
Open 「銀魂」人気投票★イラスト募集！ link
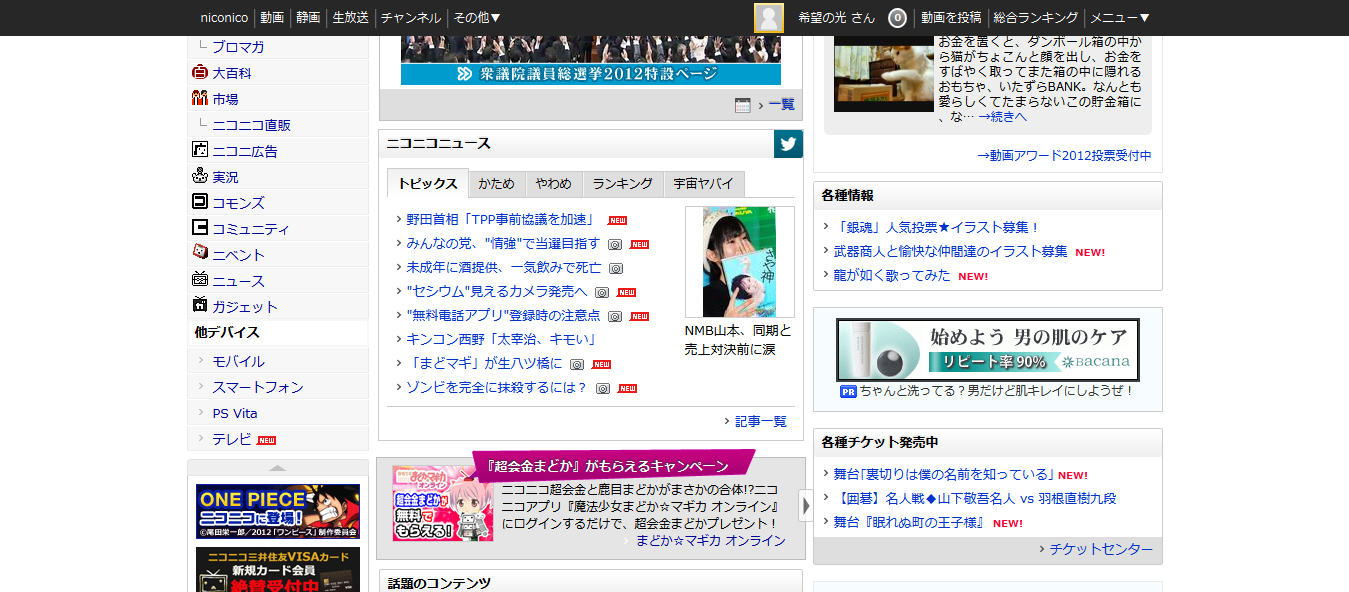pos(937,227)
